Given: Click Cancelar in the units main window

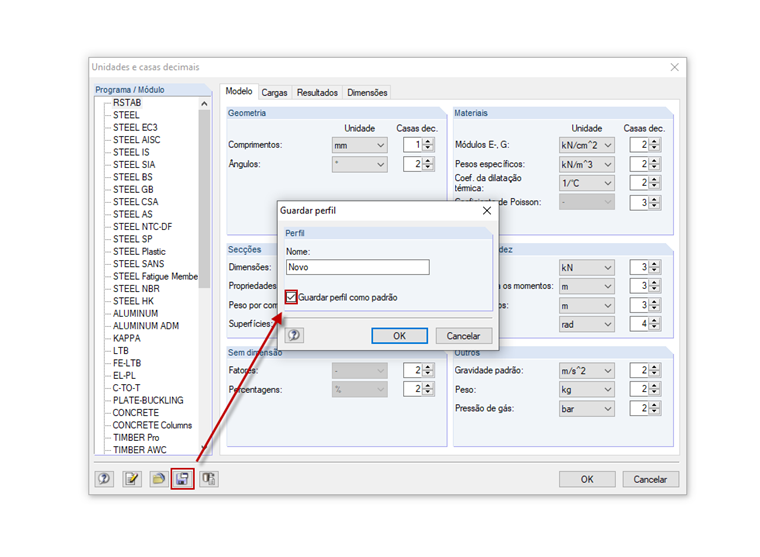Looking at the screenshot, I should click(650, 479).
